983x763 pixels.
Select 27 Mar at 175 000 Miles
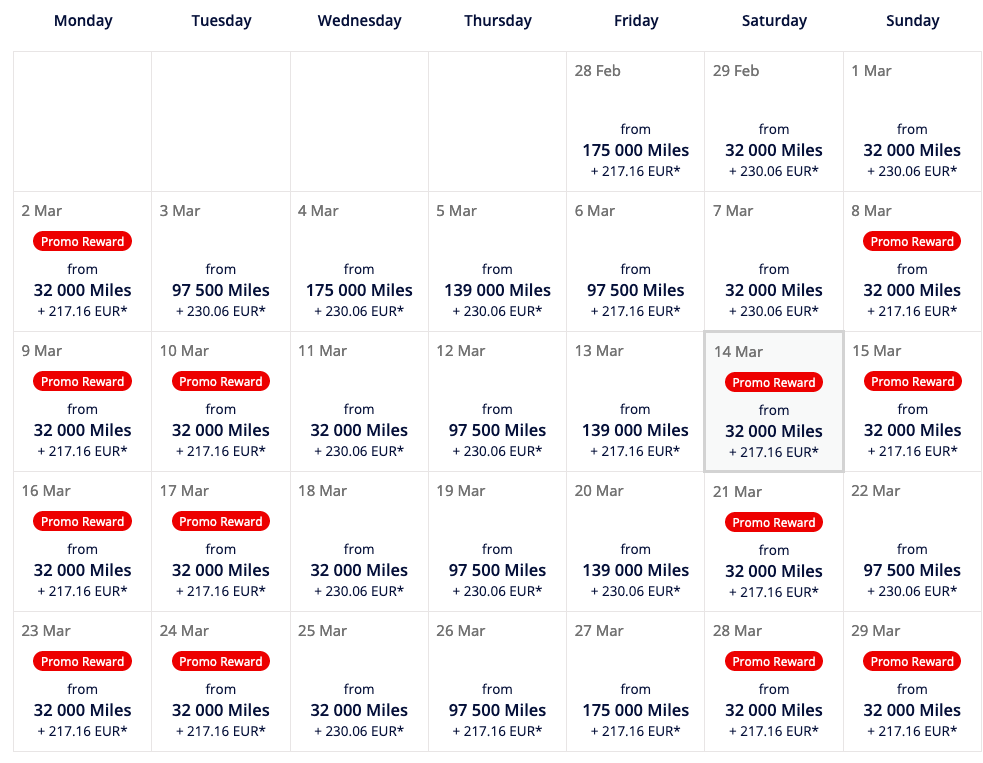click(635, 681)
